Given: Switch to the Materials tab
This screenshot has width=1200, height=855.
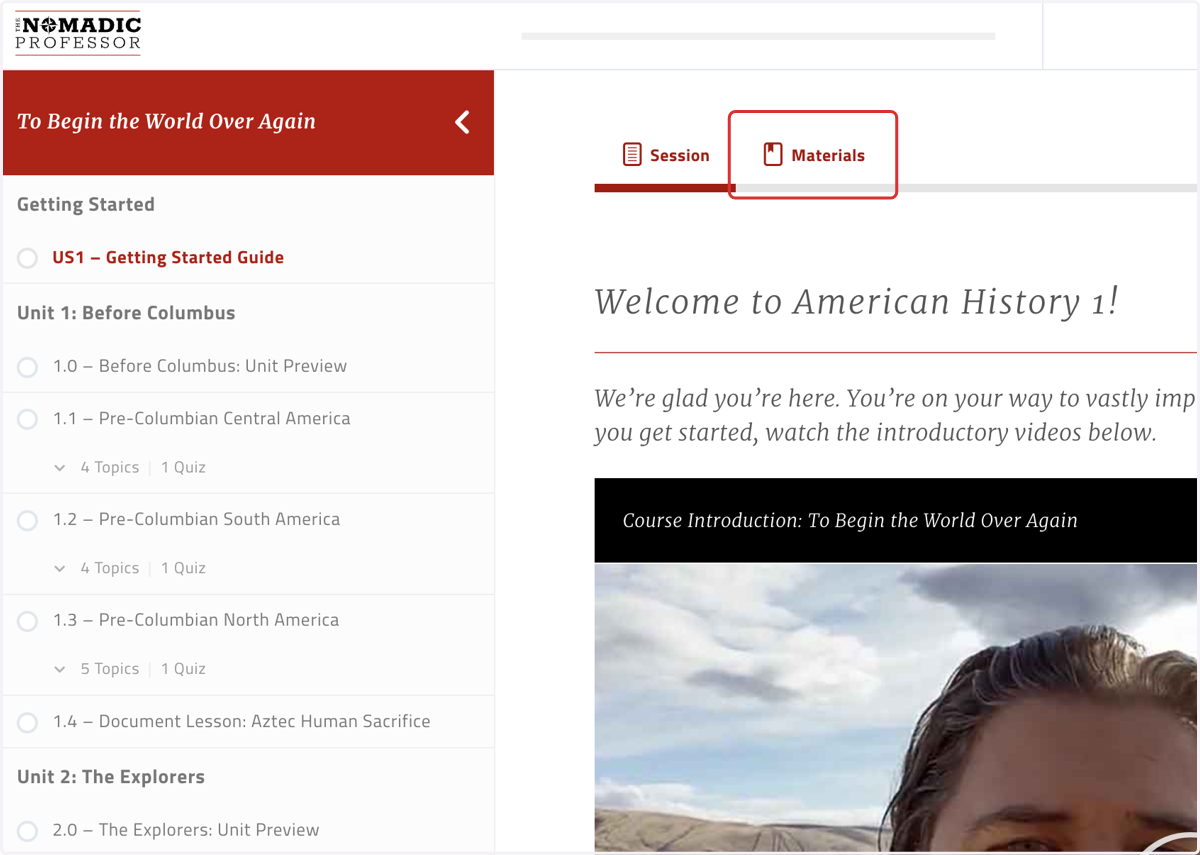Looking at the screenshot, I should pos(814,155).
